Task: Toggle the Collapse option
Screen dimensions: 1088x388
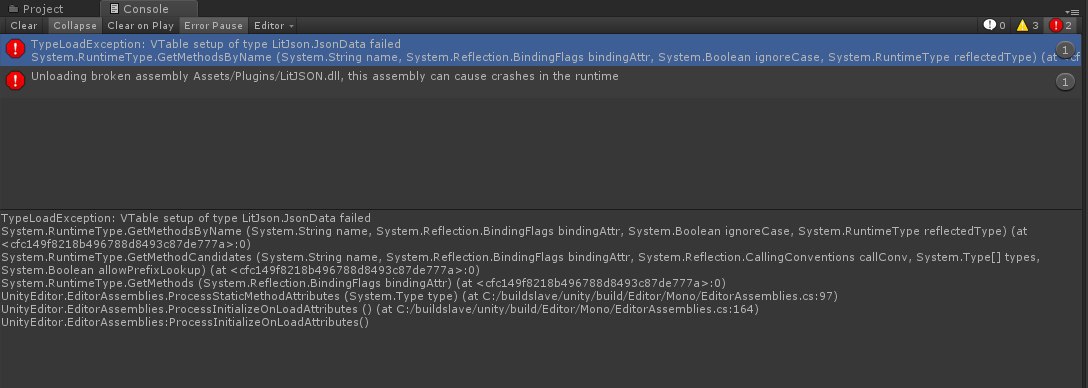Action: 75,26
